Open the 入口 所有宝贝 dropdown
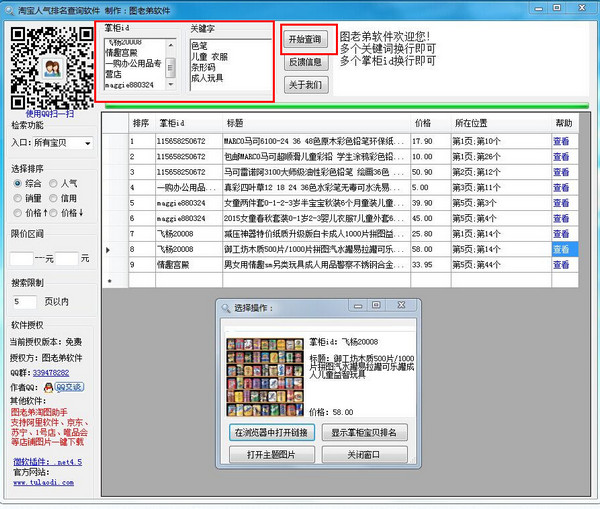Screen dimensions: 600x509 [87, 144]
